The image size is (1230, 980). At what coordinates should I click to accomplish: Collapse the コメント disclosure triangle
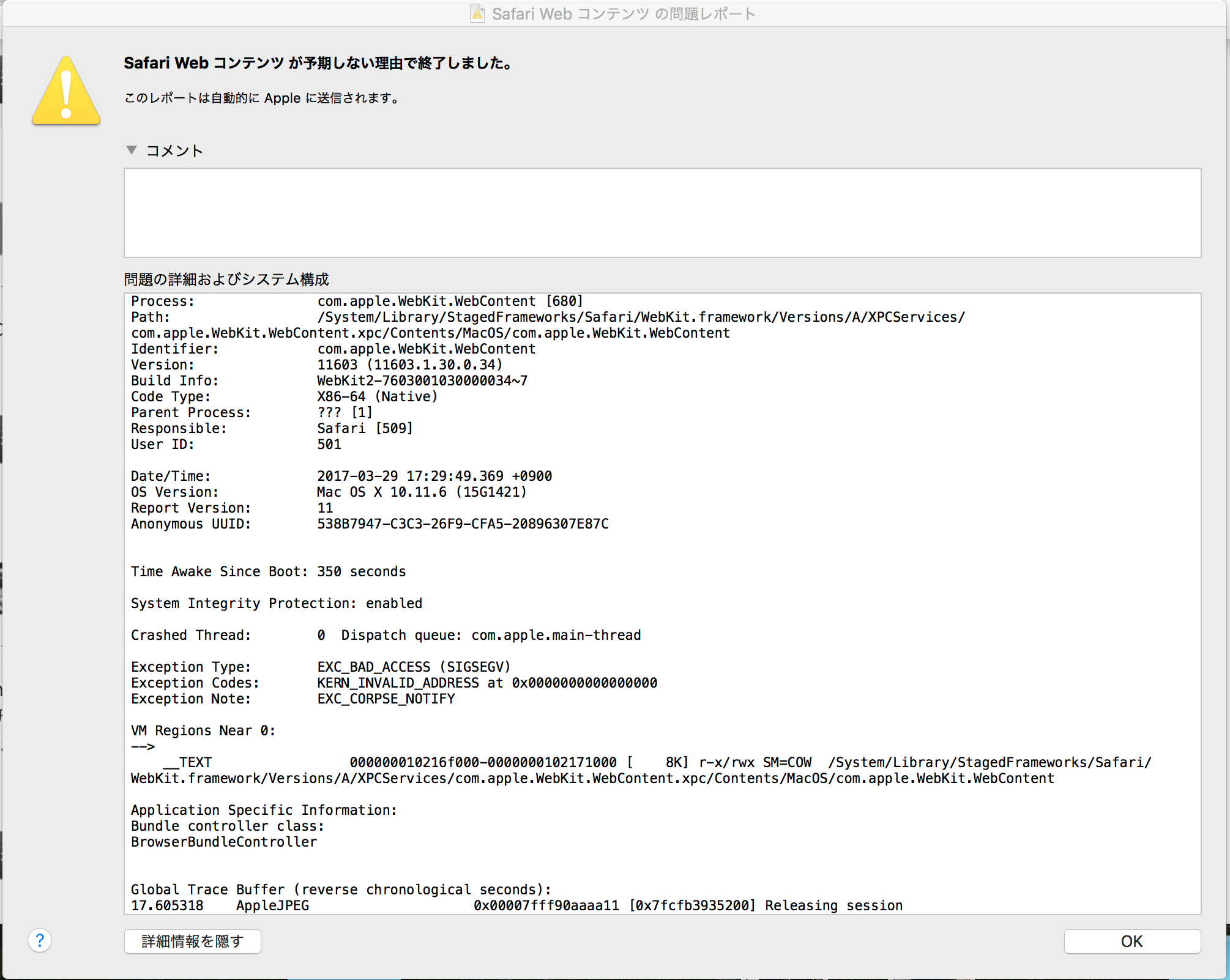click(131, 150)
